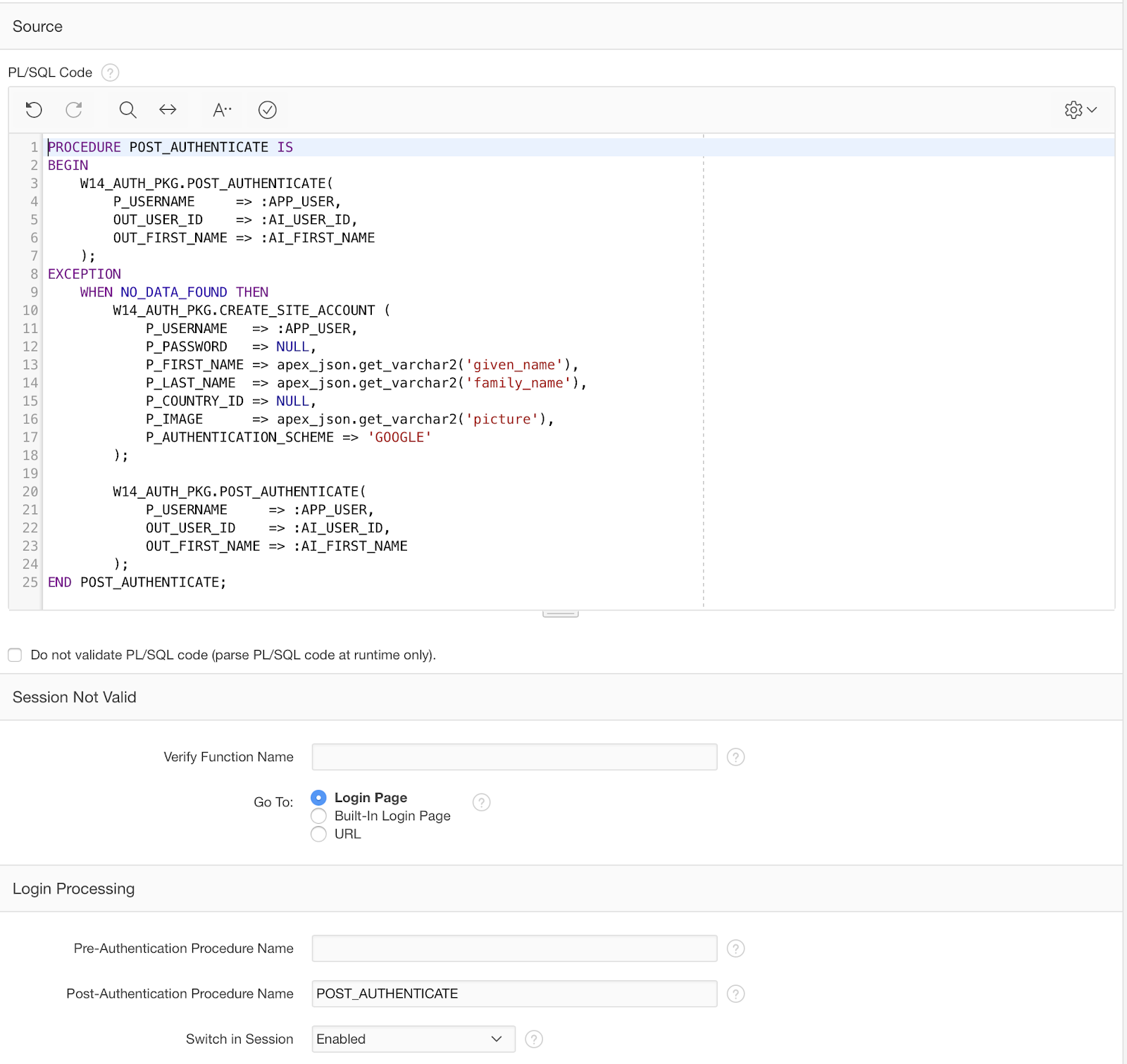Show help for Verify Function Name
Screen dimensions: 1127x1064
tap(736, 757)
